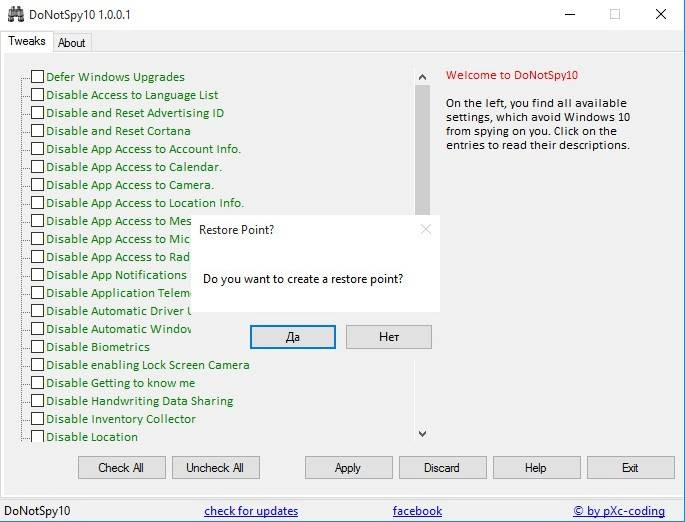Image resolution: width=685 pixels, height=522 pixels.
Task: Enable Disable Getting to know me
Action: point(38,382)
